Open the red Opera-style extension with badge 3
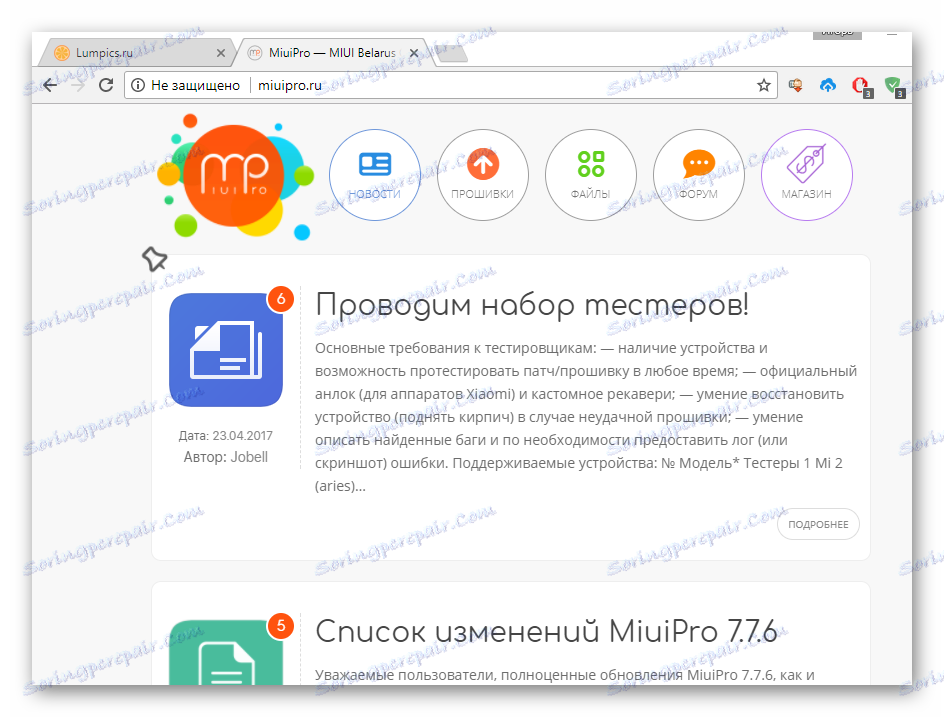Image resolution: width=944 pixels, height=717 pixels. tap(861, 87)
